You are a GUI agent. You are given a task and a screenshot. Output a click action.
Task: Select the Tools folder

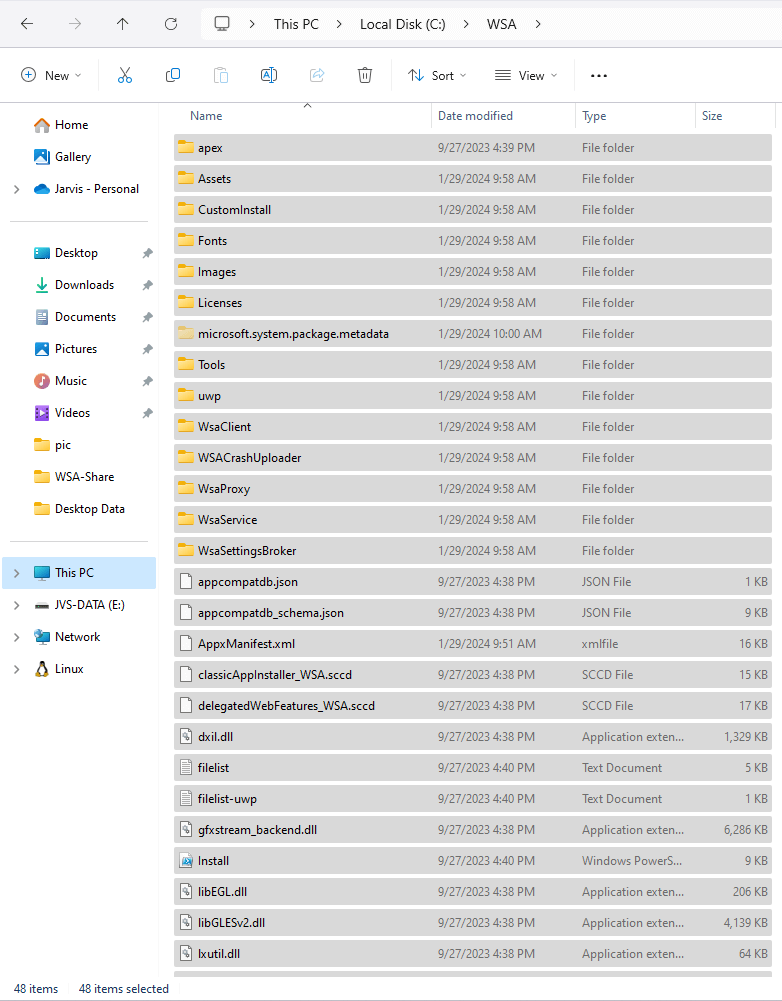point(472,365)
